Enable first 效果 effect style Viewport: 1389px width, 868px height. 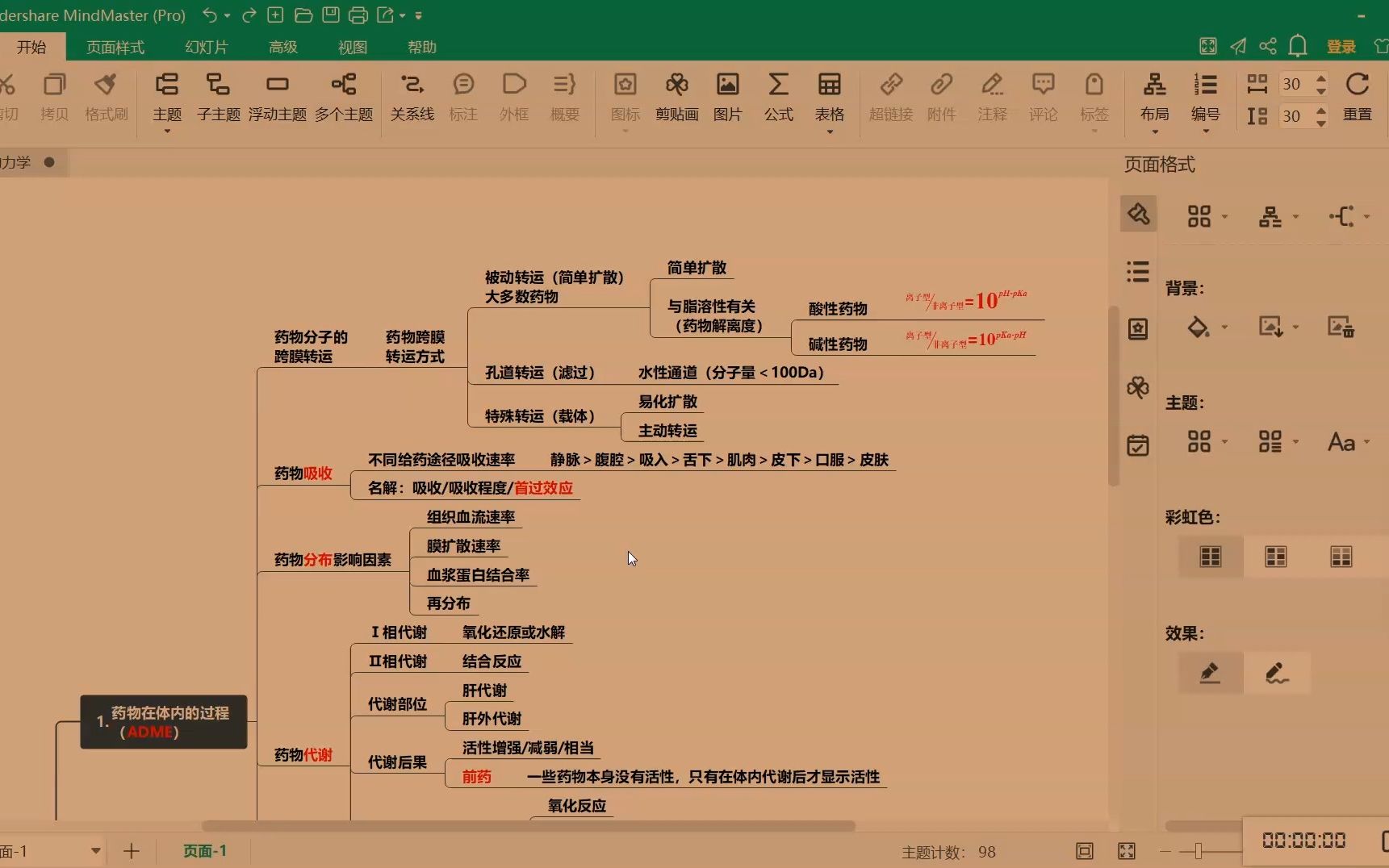point(1210,673)
